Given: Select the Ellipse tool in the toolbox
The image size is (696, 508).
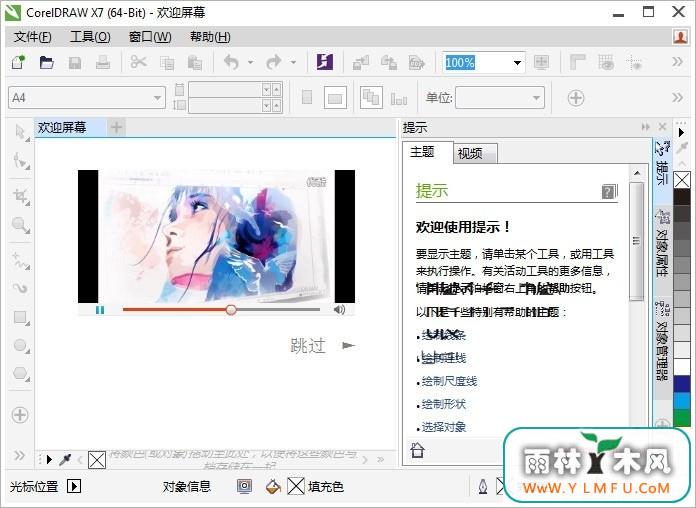Looking at the screenshot, I should 20,345.
